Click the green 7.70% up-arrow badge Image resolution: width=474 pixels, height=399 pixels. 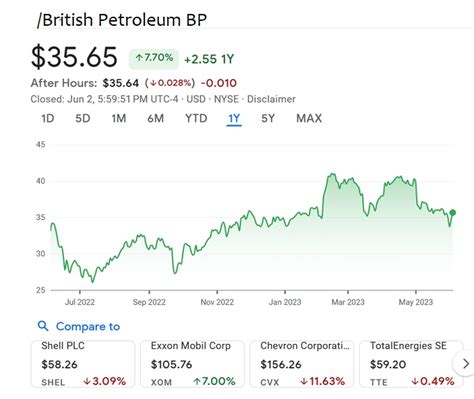(154, 59)
